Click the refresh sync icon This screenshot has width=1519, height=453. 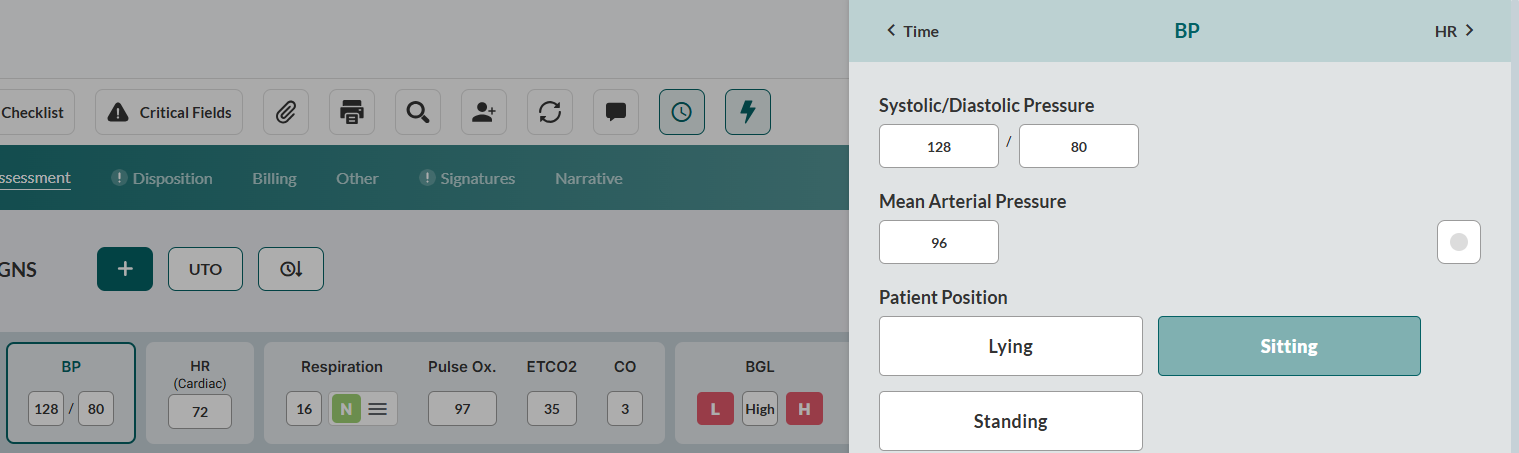pos(550,112)
